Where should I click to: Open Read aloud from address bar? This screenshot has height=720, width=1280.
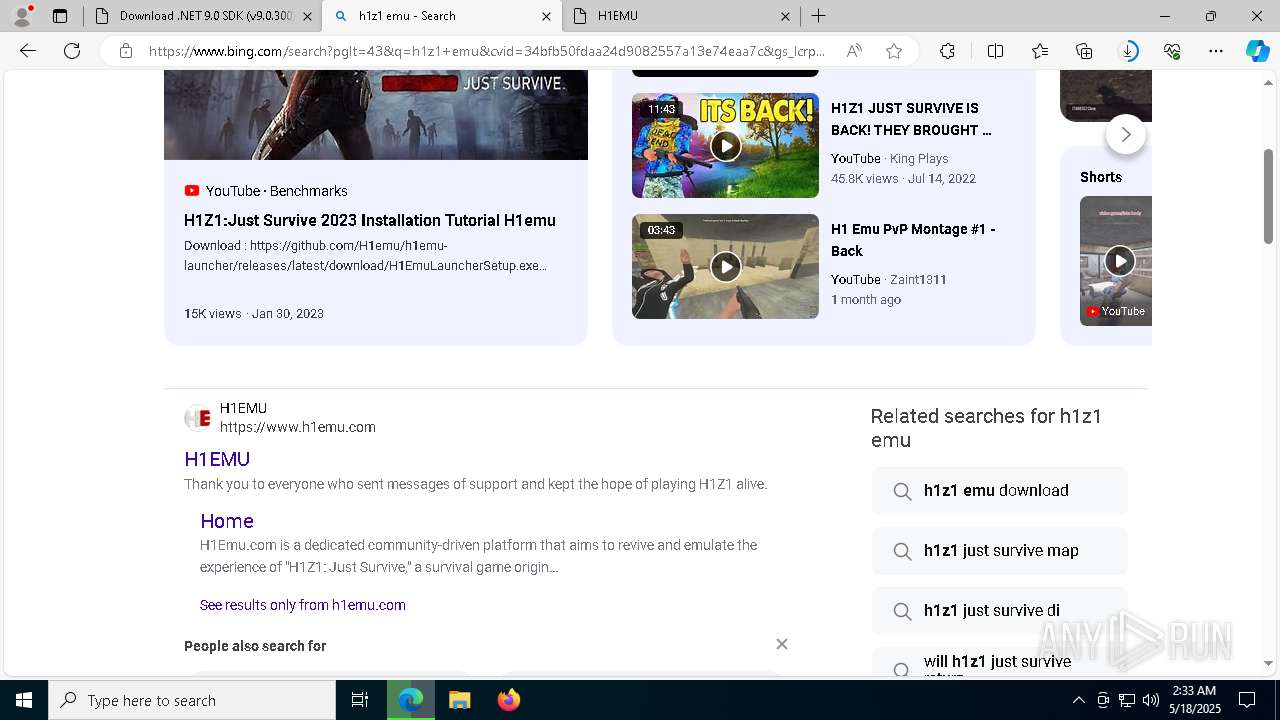point(854,51)
